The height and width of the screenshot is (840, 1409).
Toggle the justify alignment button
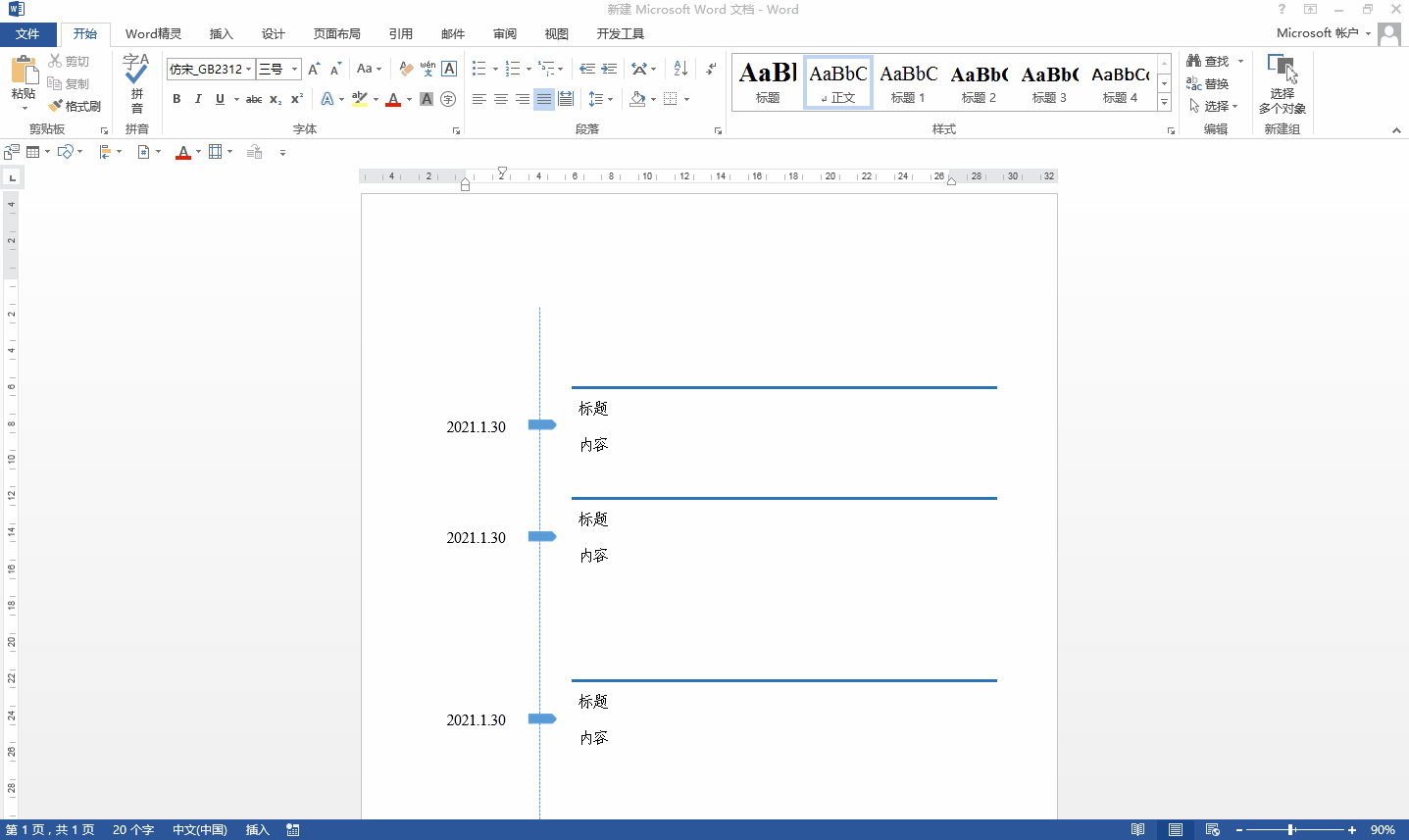[544, 99]
